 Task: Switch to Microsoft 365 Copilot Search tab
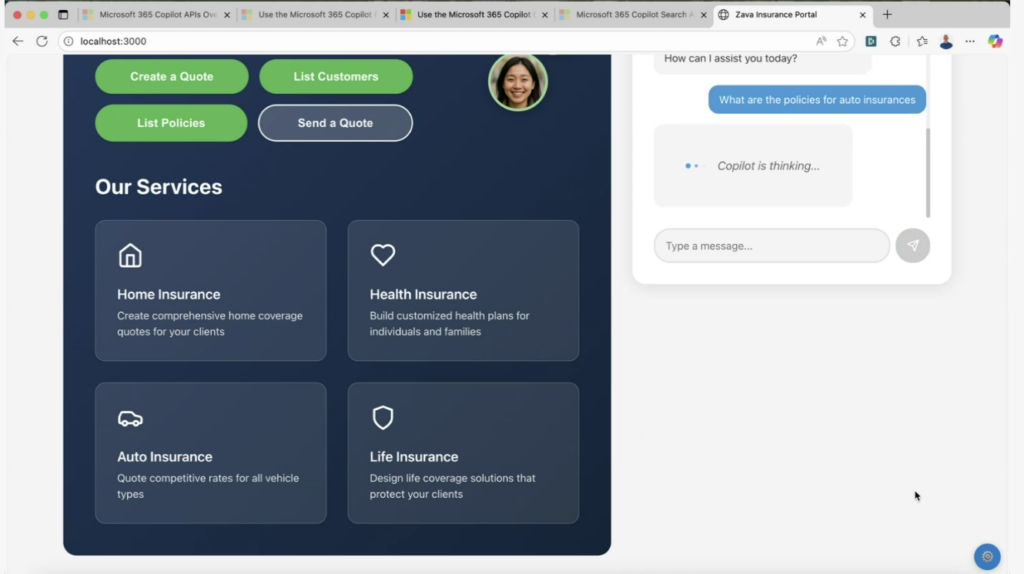633,14
